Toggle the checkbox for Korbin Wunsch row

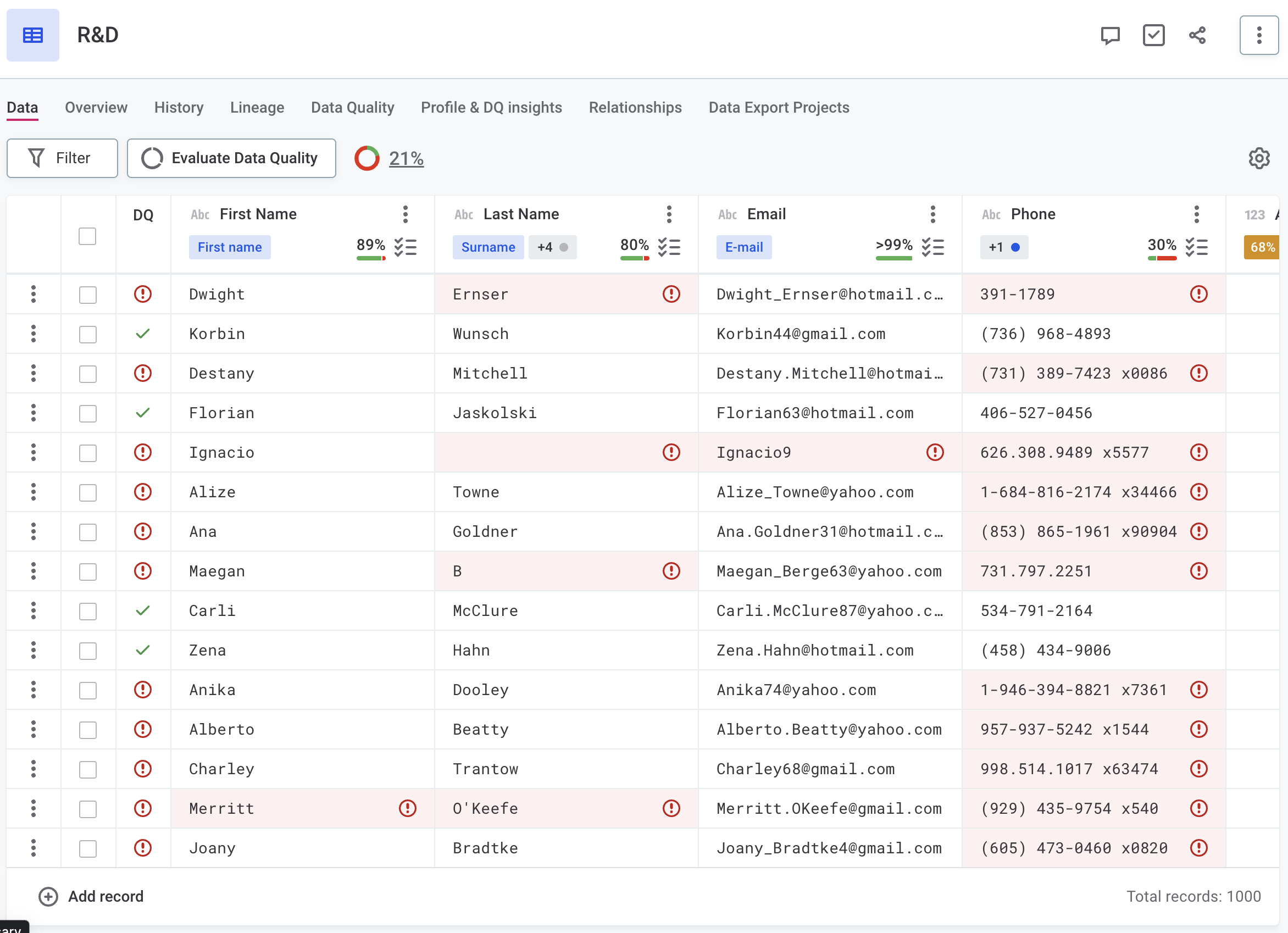pyautogui.click(x=88, y=333)
